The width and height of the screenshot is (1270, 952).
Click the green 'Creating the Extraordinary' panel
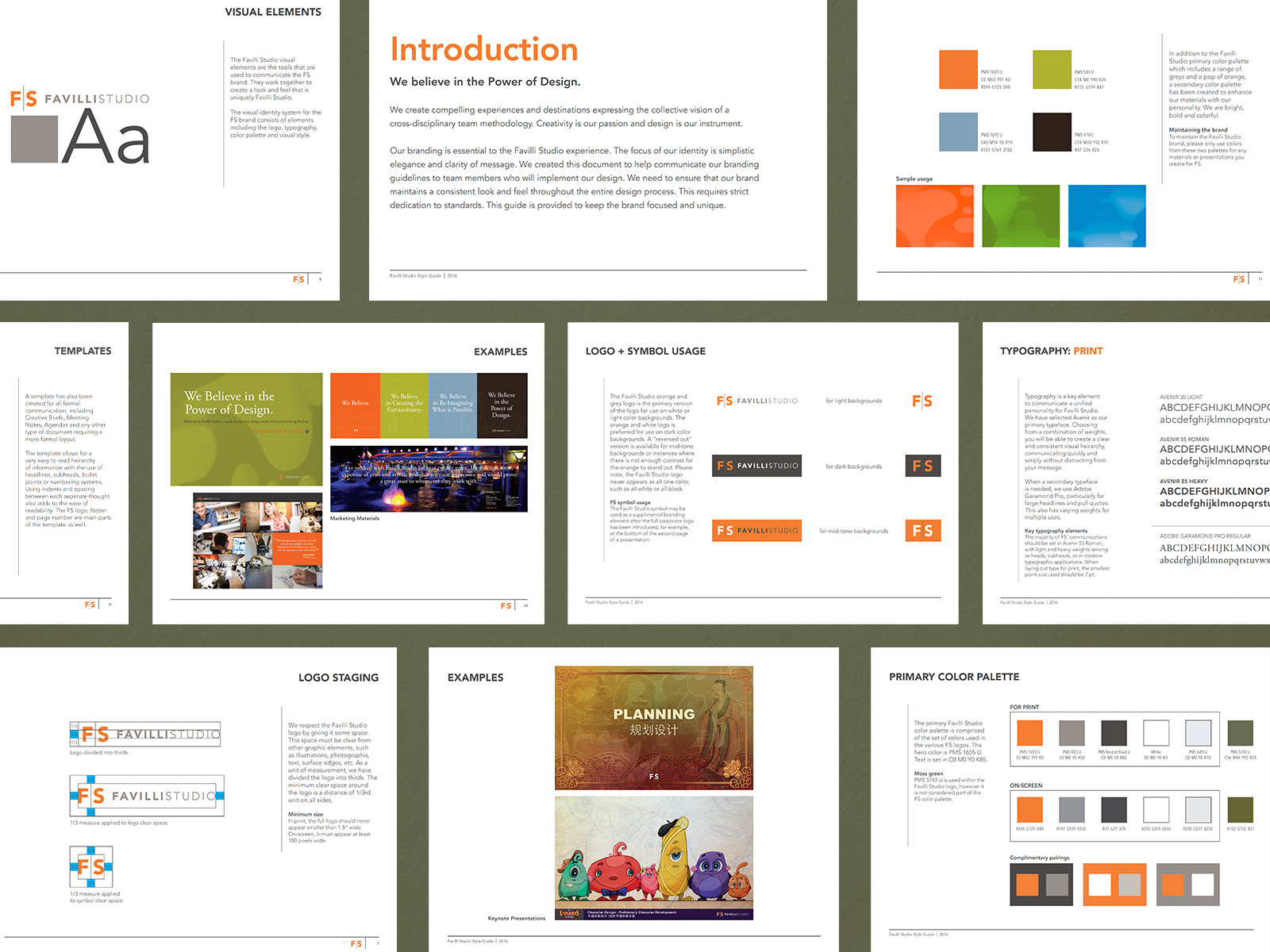tap(404, 405)
